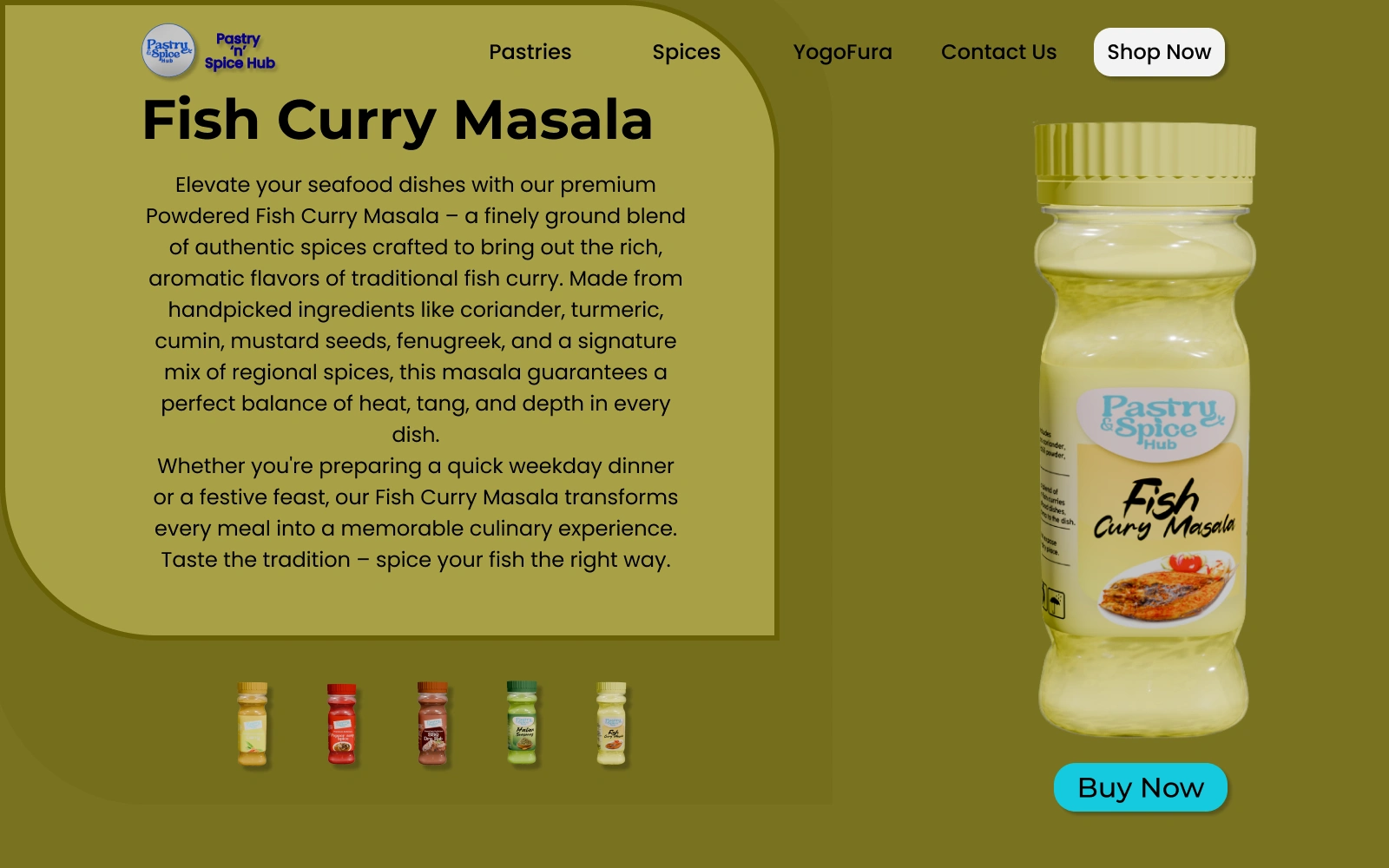The image size is (1389, 868).
Task: Click the product description paragraph text
Action: (416, 372)
